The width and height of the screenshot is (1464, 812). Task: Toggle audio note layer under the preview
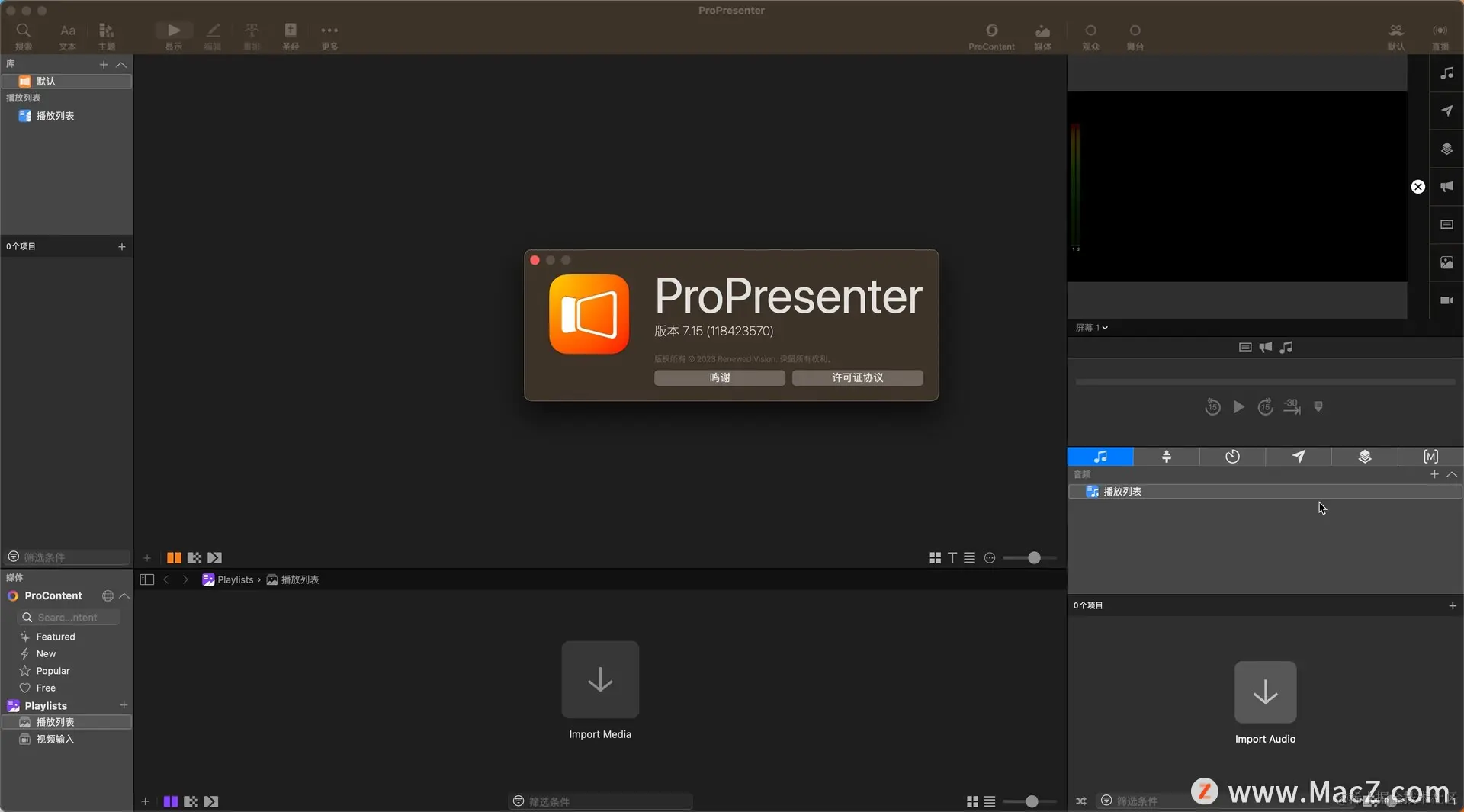pyautogui.click(x=1286, y=348)
